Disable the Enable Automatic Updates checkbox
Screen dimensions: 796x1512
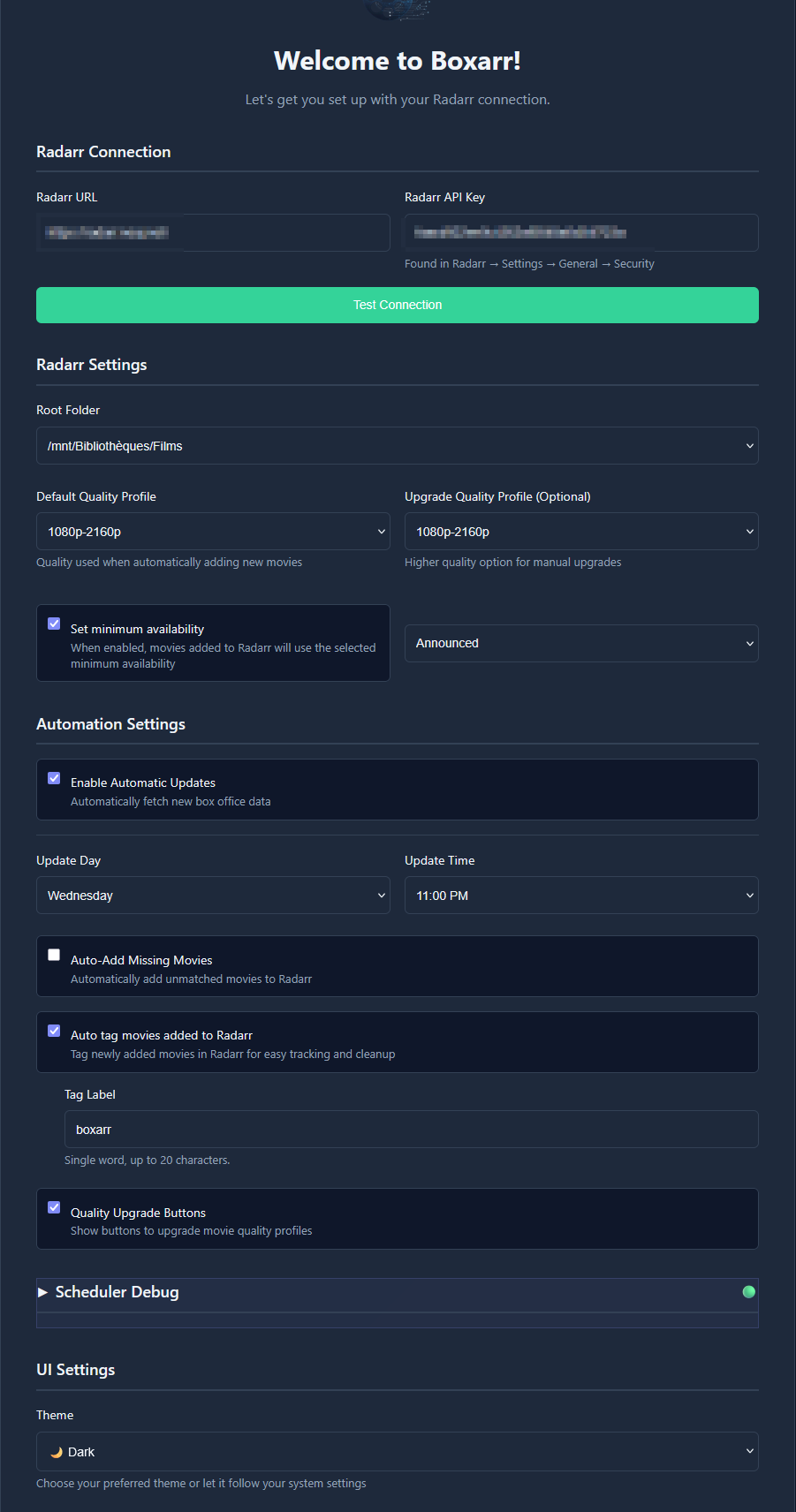point(54,778)
